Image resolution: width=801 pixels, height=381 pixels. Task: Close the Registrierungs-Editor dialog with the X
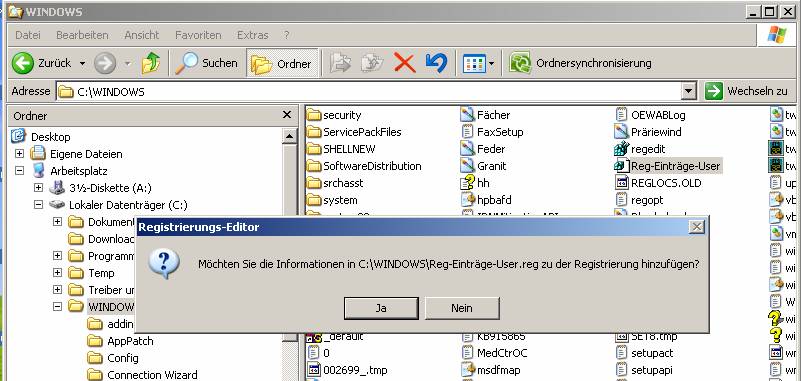point(696,227)
